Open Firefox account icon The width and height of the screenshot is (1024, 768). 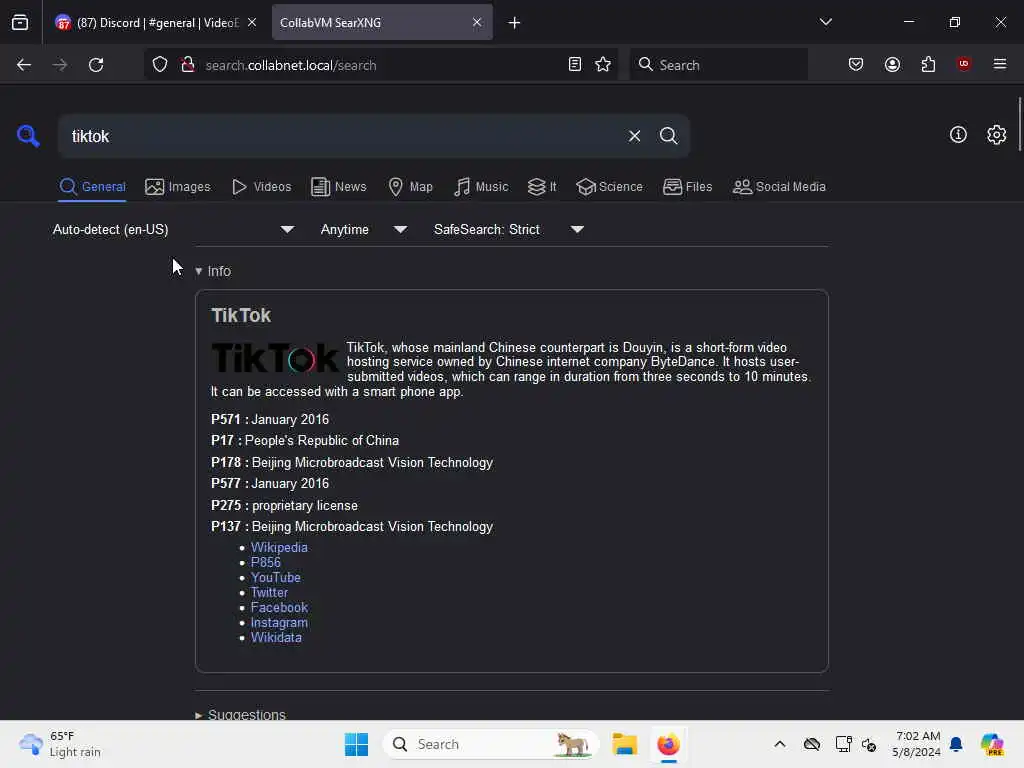coord(892,64)
